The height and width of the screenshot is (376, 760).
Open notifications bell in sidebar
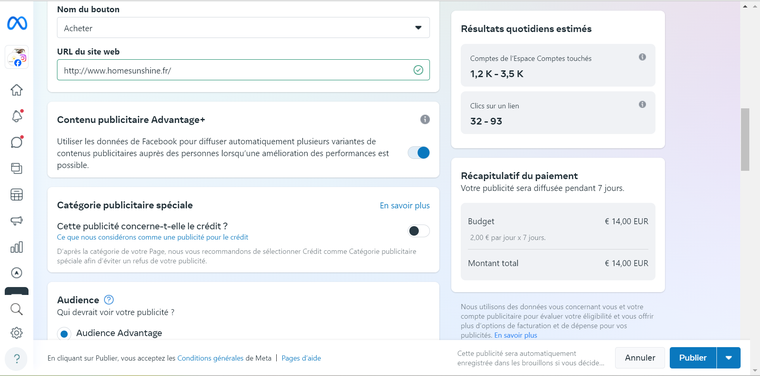click(16, 116)
